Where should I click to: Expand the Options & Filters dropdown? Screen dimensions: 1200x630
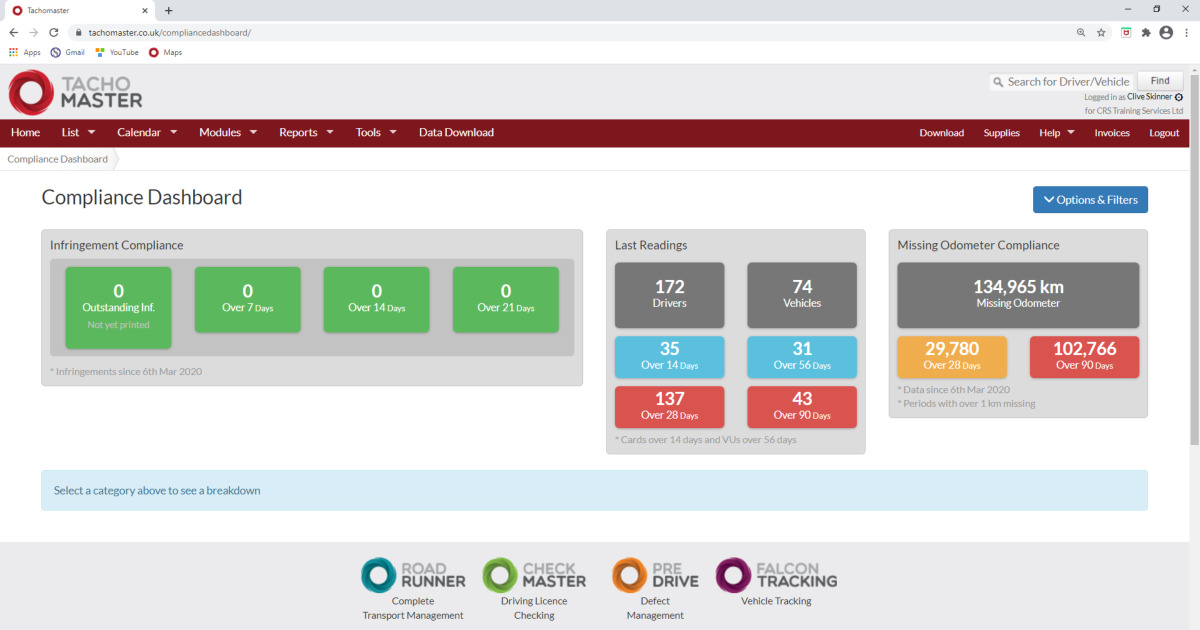point(1090,200)
